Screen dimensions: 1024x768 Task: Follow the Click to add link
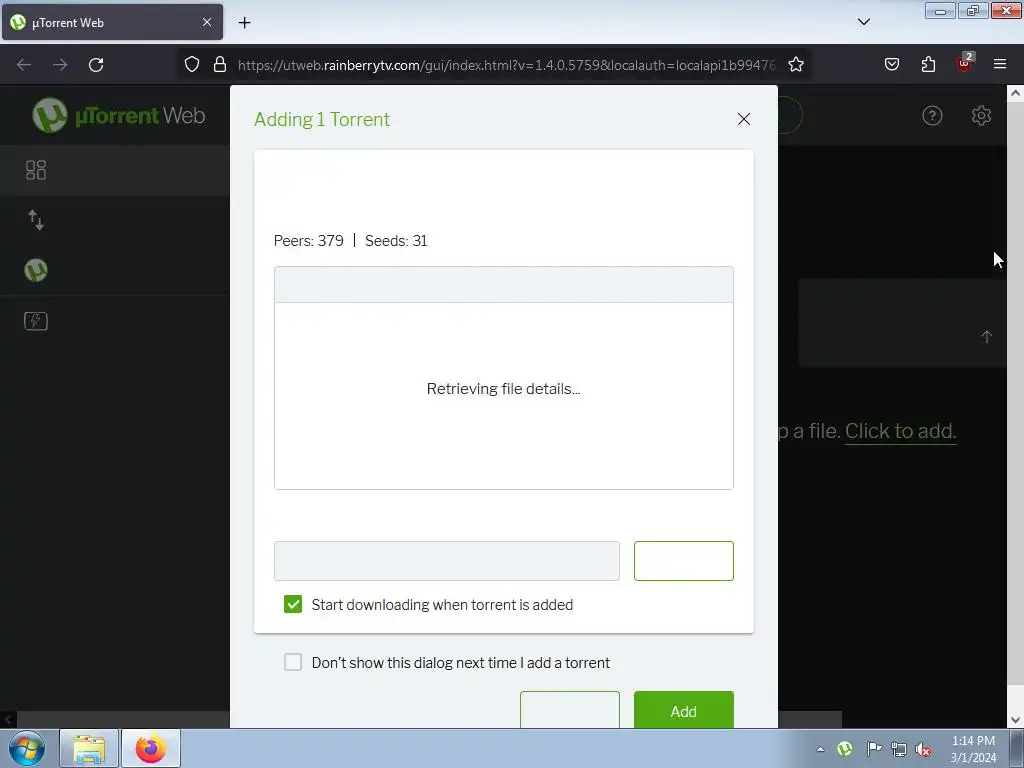point(901,431)
